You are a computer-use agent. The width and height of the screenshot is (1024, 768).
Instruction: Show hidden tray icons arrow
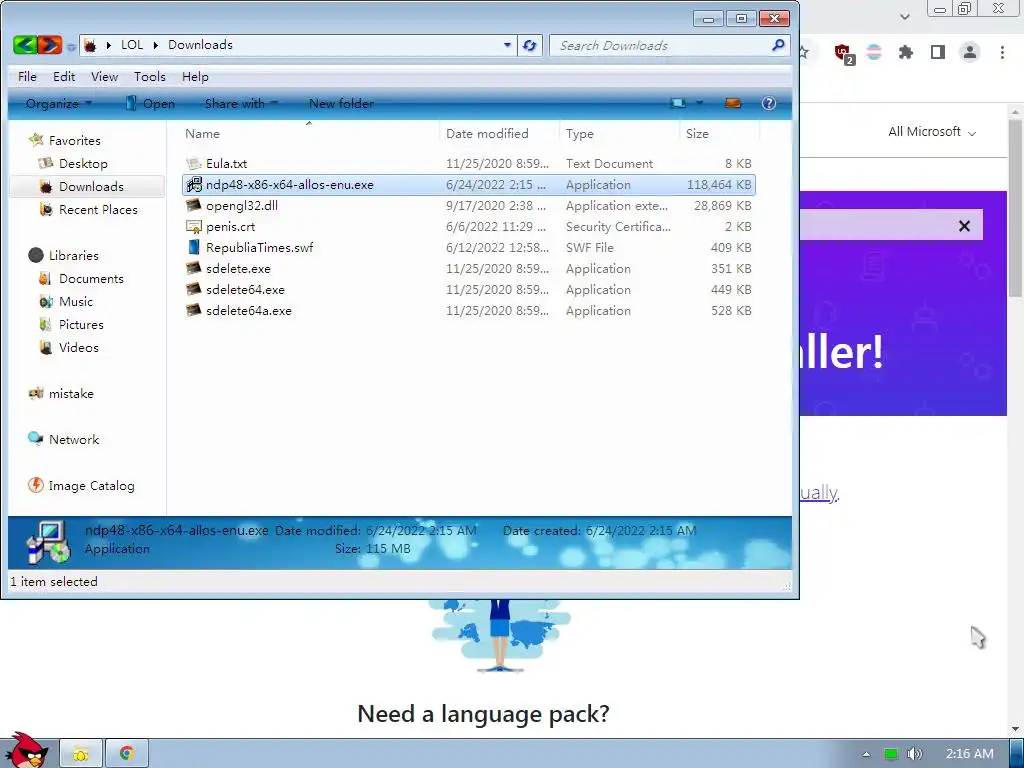click(x=866, y=754)
